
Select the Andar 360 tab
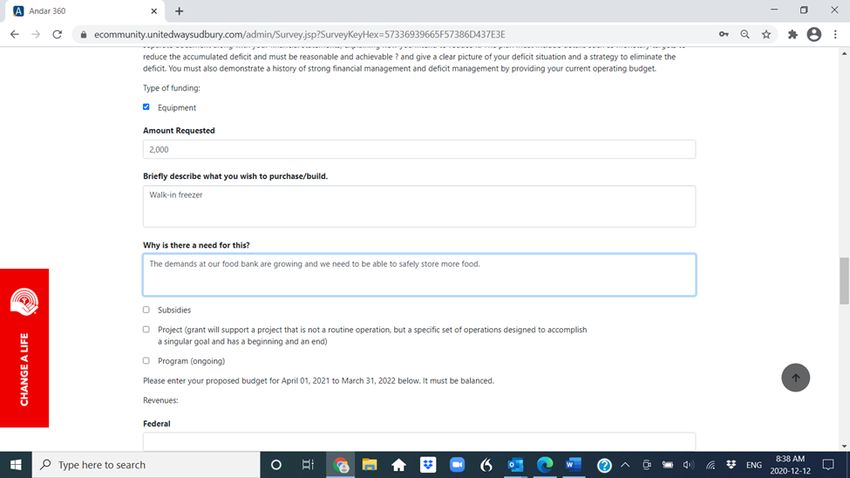[x=84, y=11]
